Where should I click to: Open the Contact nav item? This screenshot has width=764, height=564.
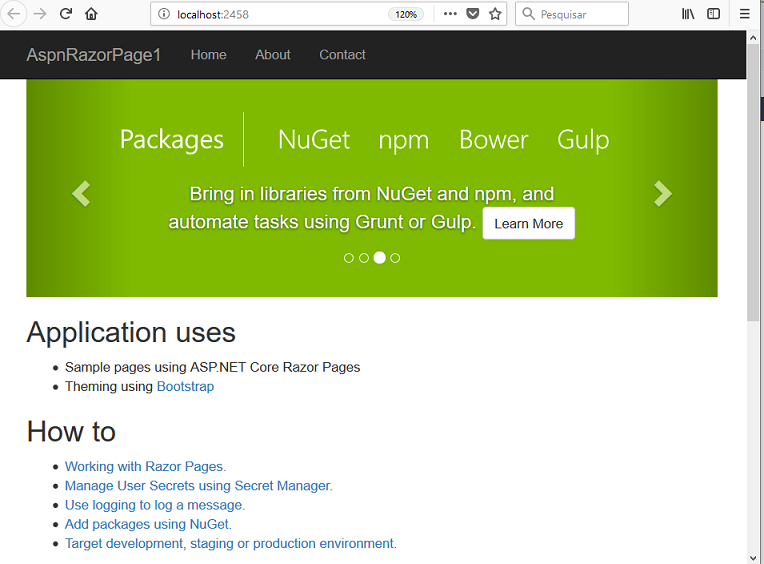[342, 55]
